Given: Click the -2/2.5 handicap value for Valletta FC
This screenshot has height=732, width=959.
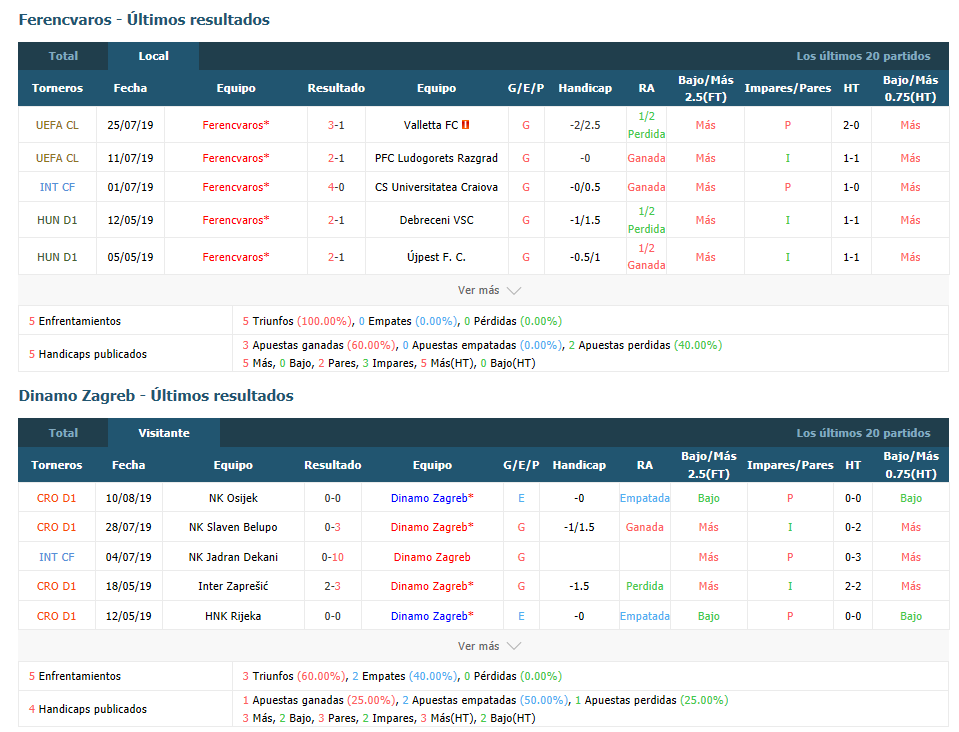Looking at the screenshot, I should 585,125.
